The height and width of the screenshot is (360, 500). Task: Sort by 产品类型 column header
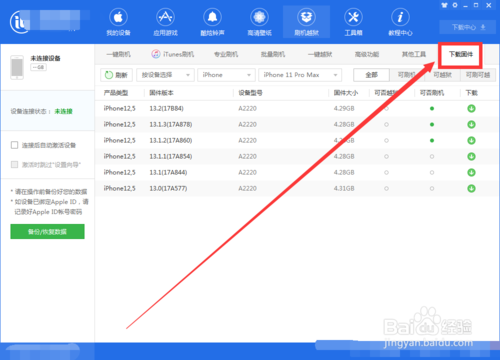point(116,93)
